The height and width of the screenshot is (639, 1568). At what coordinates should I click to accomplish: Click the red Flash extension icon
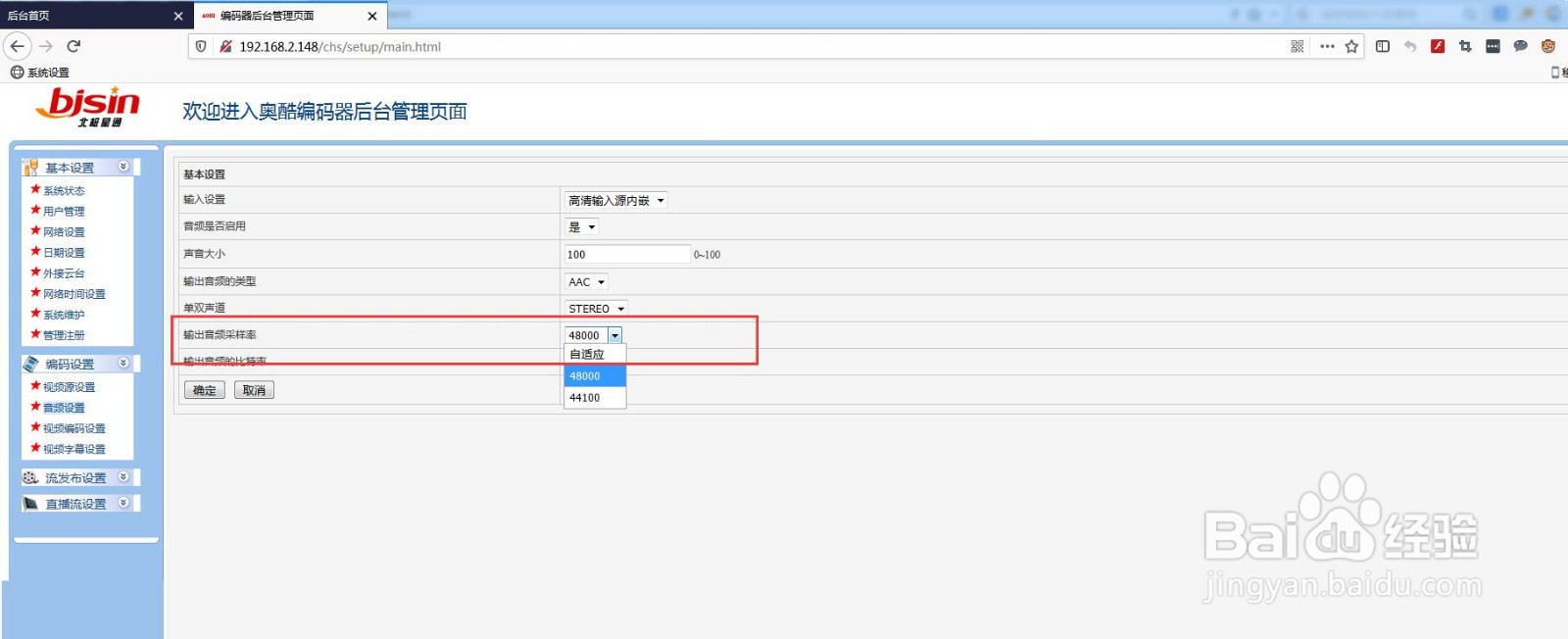1438,46
